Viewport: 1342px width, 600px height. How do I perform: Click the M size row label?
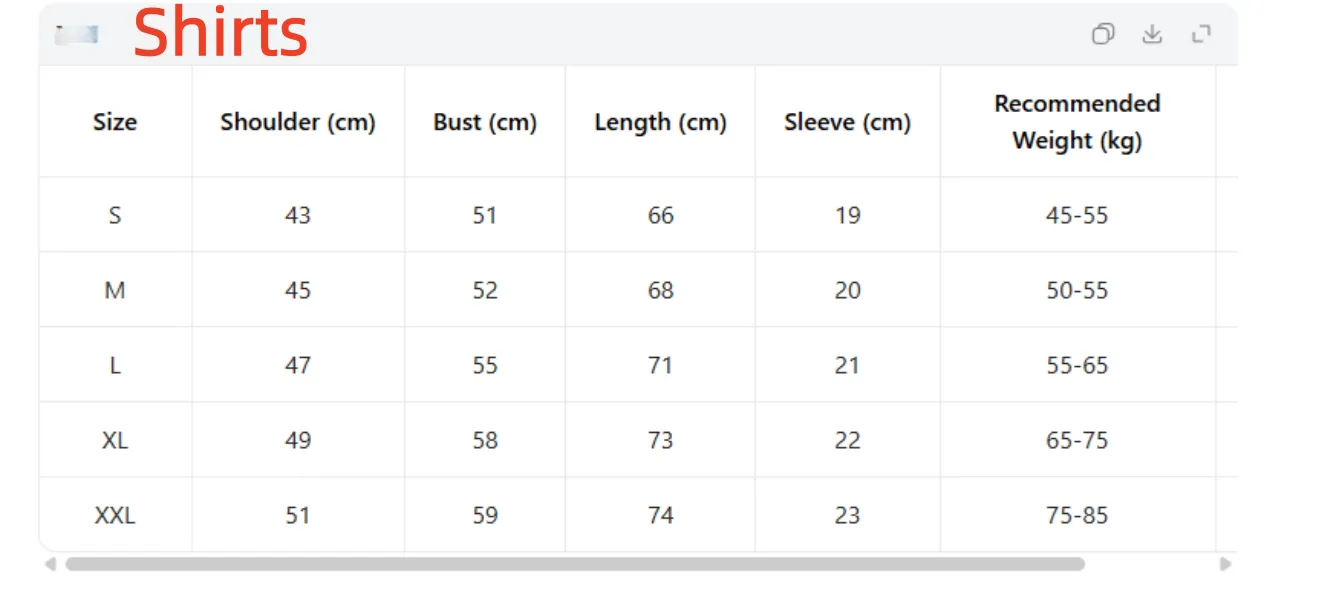coord(115,290)
